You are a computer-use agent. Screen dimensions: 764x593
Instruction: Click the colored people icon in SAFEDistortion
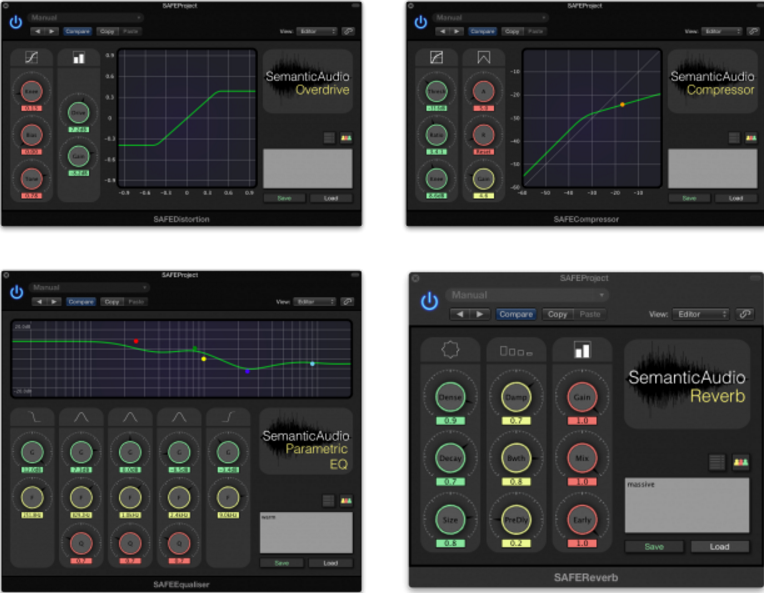click(346, 138)
